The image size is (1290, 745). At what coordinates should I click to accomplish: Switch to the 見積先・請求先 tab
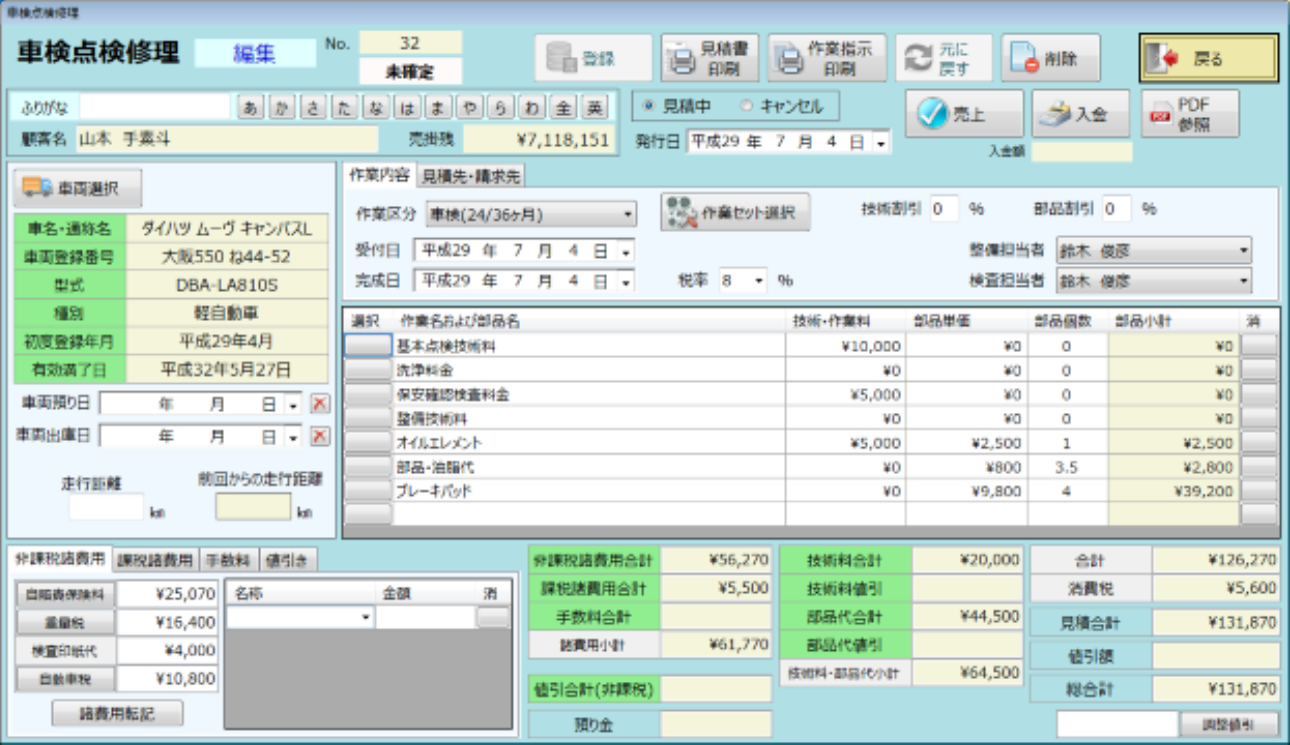pos(470,176)
